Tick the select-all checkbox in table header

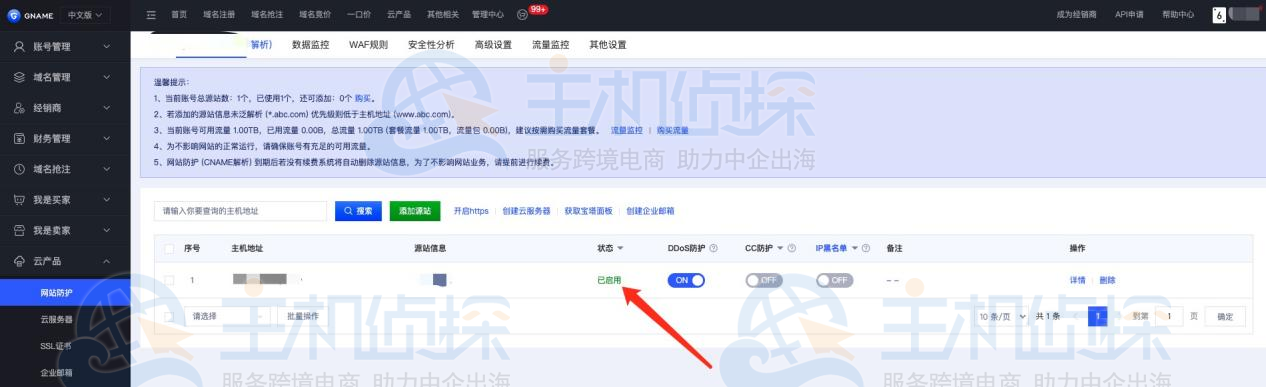pyautogui.click(x=168, y=248)
